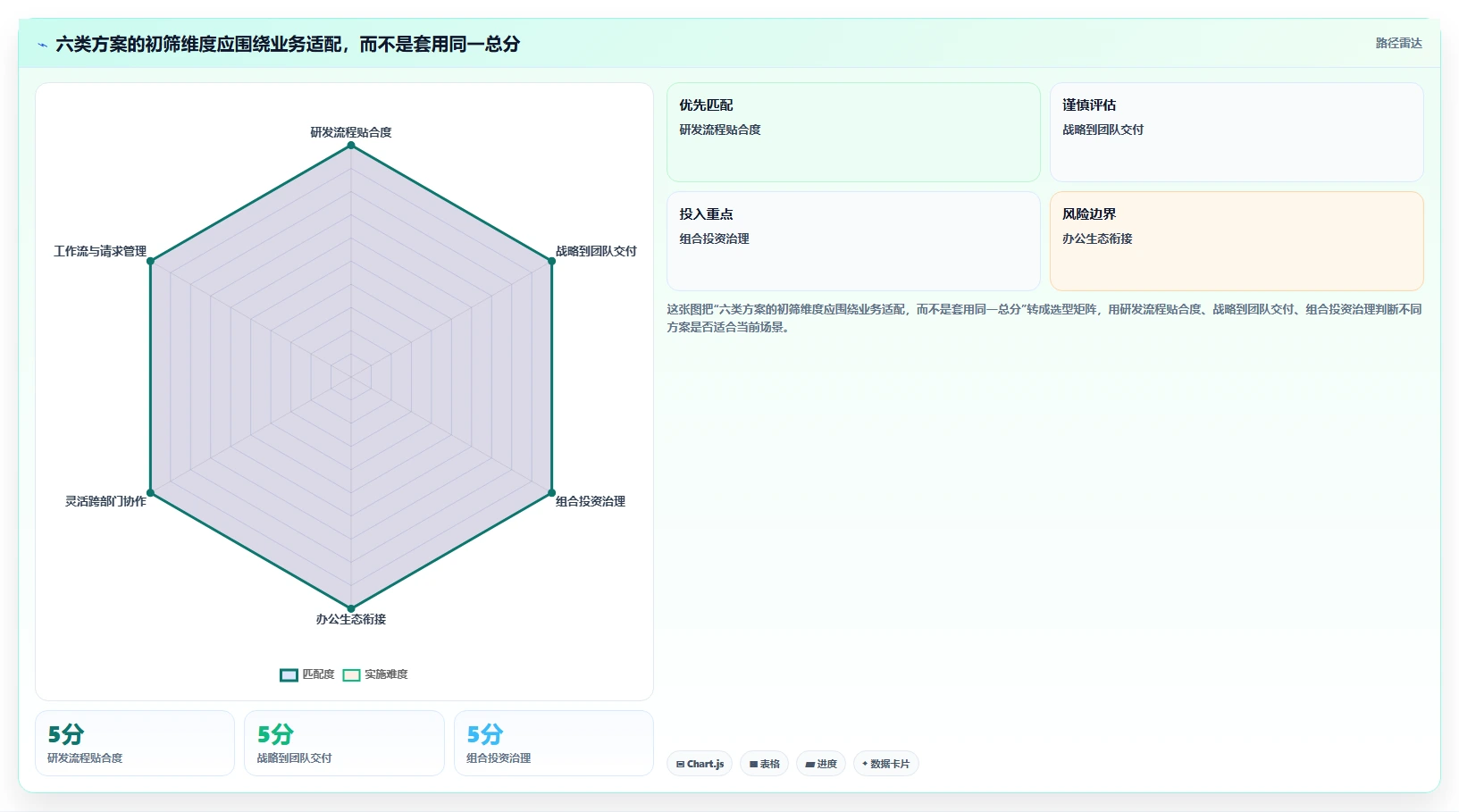Toggle the 实施难度 dataset in the chart legend
The height and width of the screenshot is (812, 1459).
click(375, 674)
